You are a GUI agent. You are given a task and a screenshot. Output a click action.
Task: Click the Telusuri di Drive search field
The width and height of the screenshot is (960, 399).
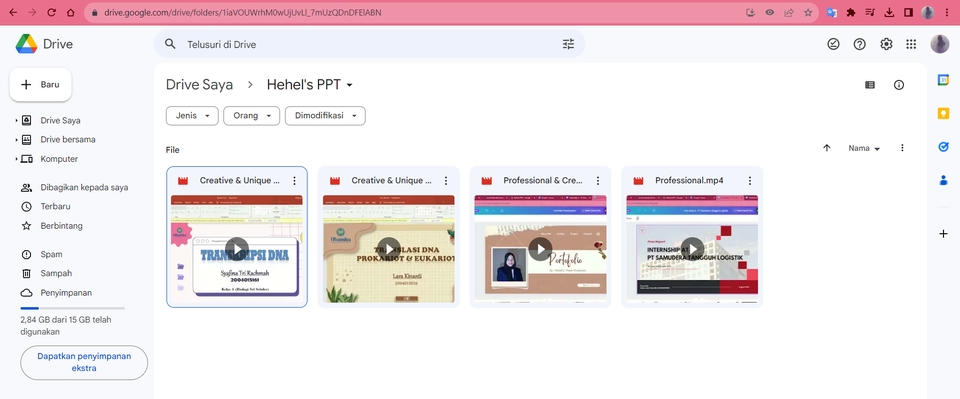click(x=369, y=44)
